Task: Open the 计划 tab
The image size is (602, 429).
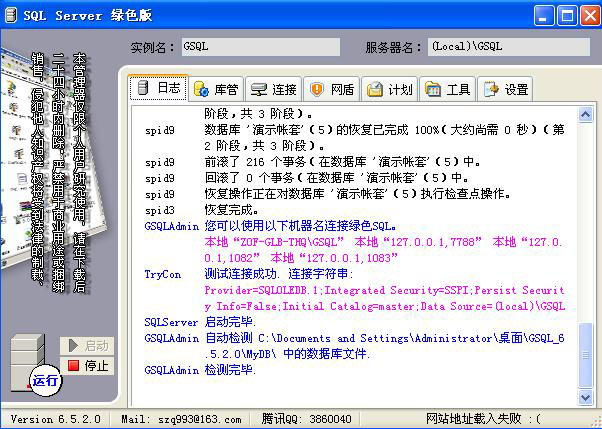Action: pos(389,89)
